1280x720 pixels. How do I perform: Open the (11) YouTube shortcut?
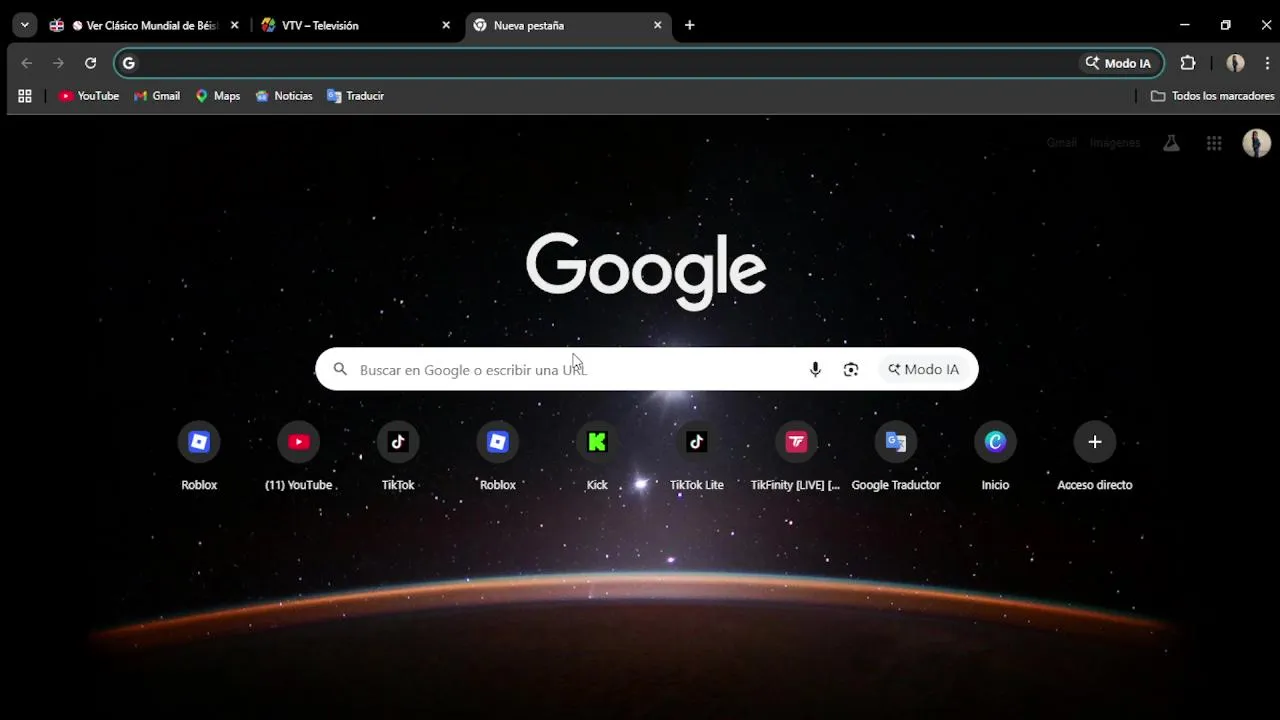tap(298, 456)
